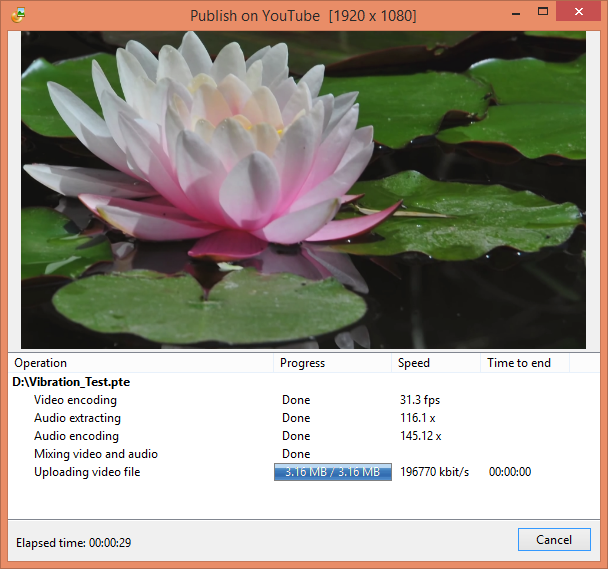
Task: Click the Audio extracting operation
Action: 77,418
